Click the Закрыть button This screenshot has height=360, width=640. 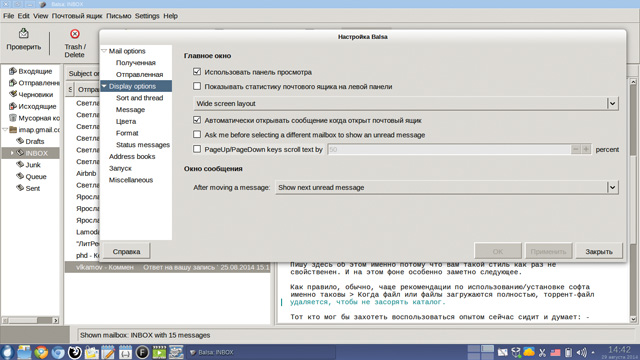point(599,251)
